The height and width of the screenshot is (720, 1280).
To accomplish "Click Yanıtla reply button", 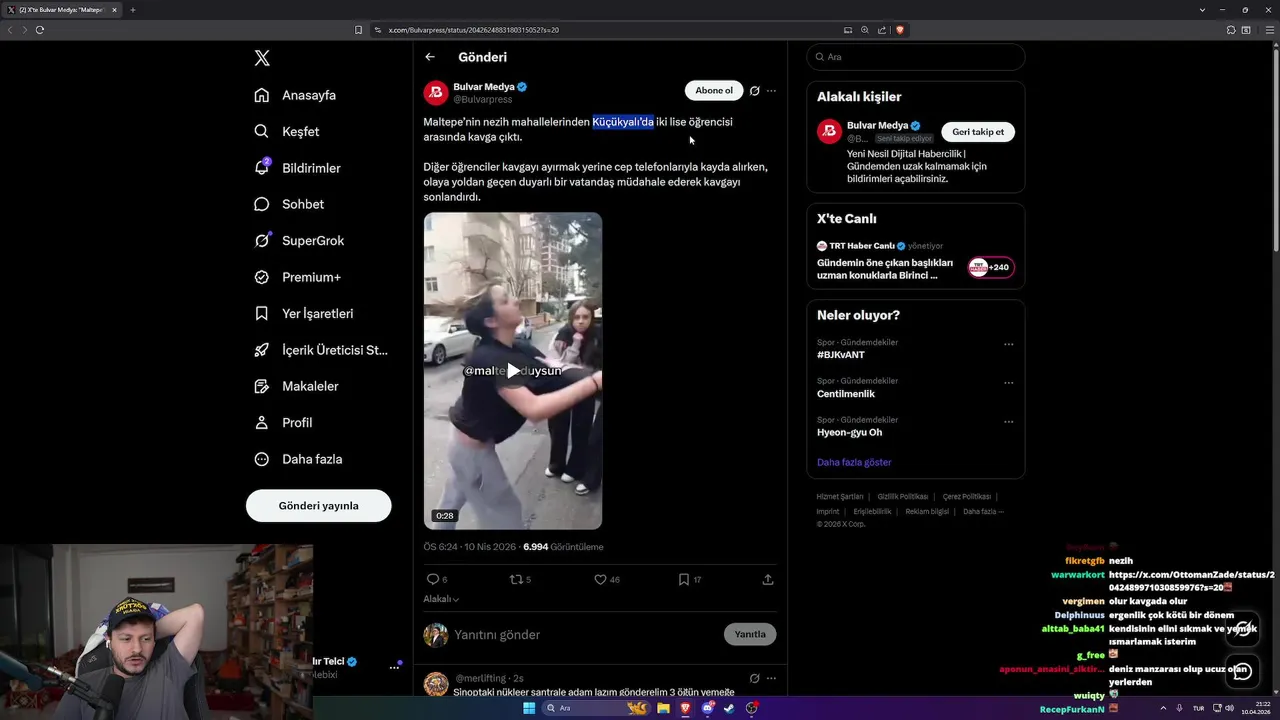I will (750, 634).
